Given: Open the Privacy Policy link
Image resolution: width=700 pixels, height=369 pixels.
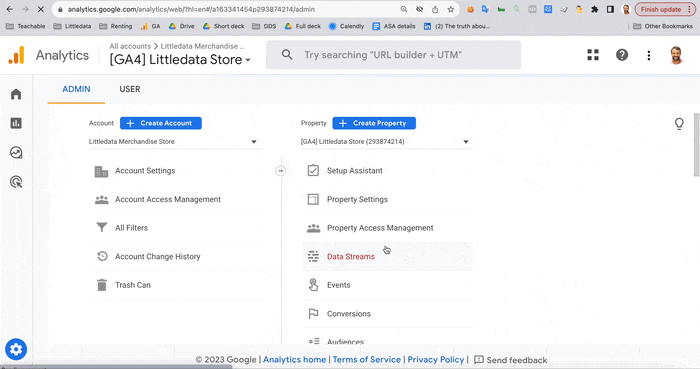Looking at the screenshot, I should (436, 360).
